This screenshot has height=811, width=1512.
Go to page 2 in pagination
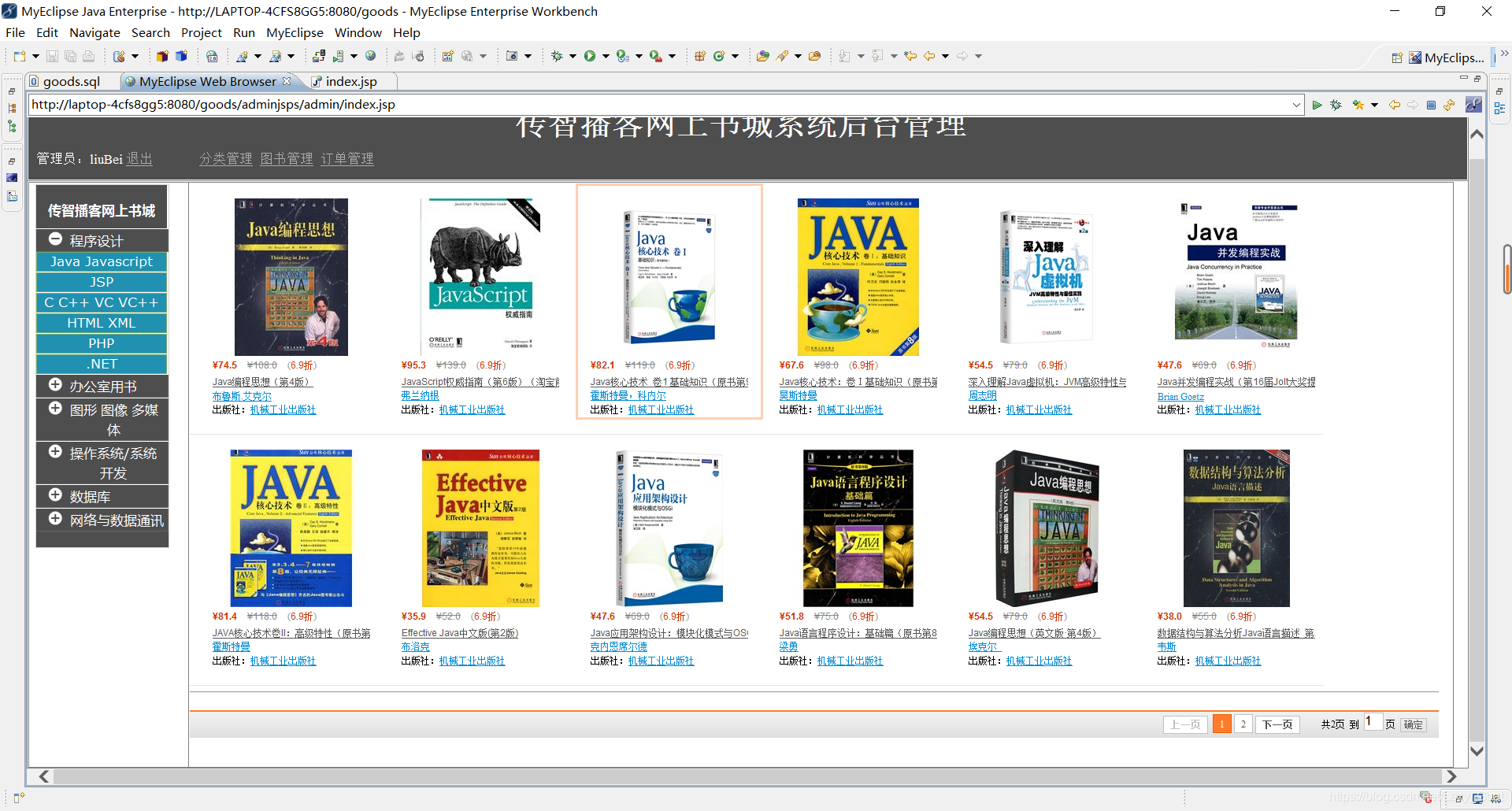tap(1243, 724)
